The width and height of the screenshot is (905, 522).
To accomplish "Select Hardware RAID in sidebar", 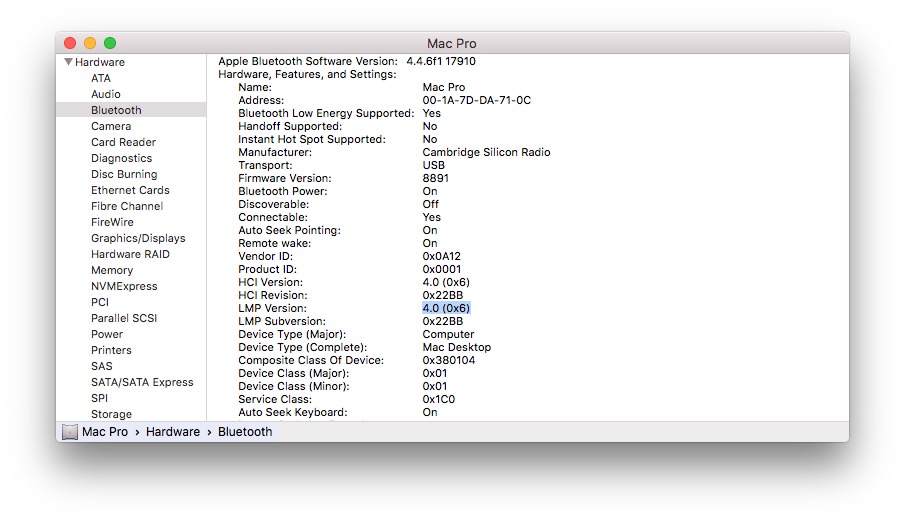I will [x=130, y=254].
